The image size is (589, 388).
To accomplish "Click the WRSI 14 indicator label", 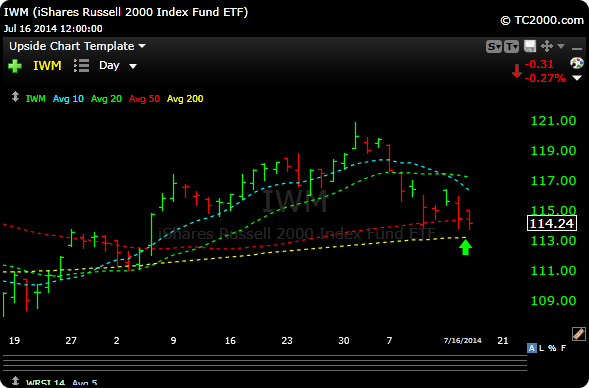I will click(x=45, y=383).
